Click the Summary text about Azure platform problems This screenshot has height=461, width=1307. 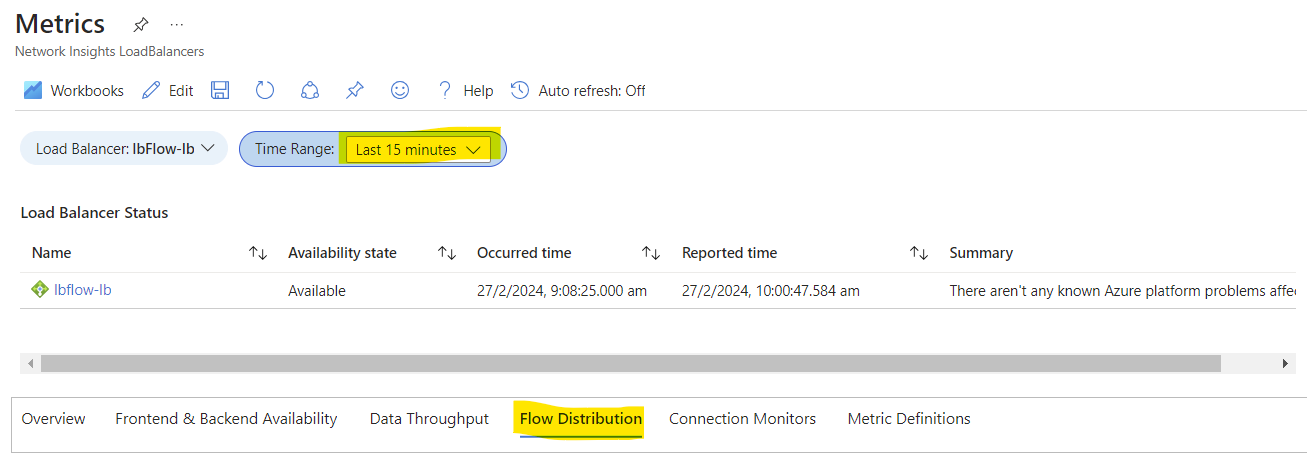(x=1123, y=291)
